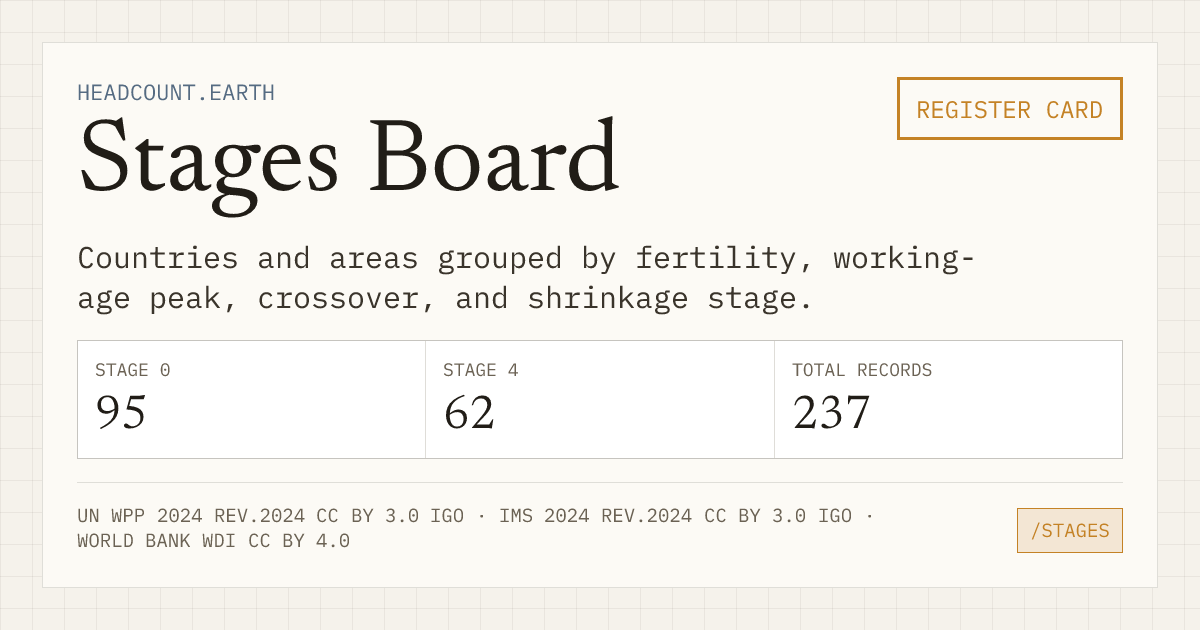Screen dimensions: 1200x630
Task: Click the HEADCOUNT.EARTH site label
Action: point(176,93)
